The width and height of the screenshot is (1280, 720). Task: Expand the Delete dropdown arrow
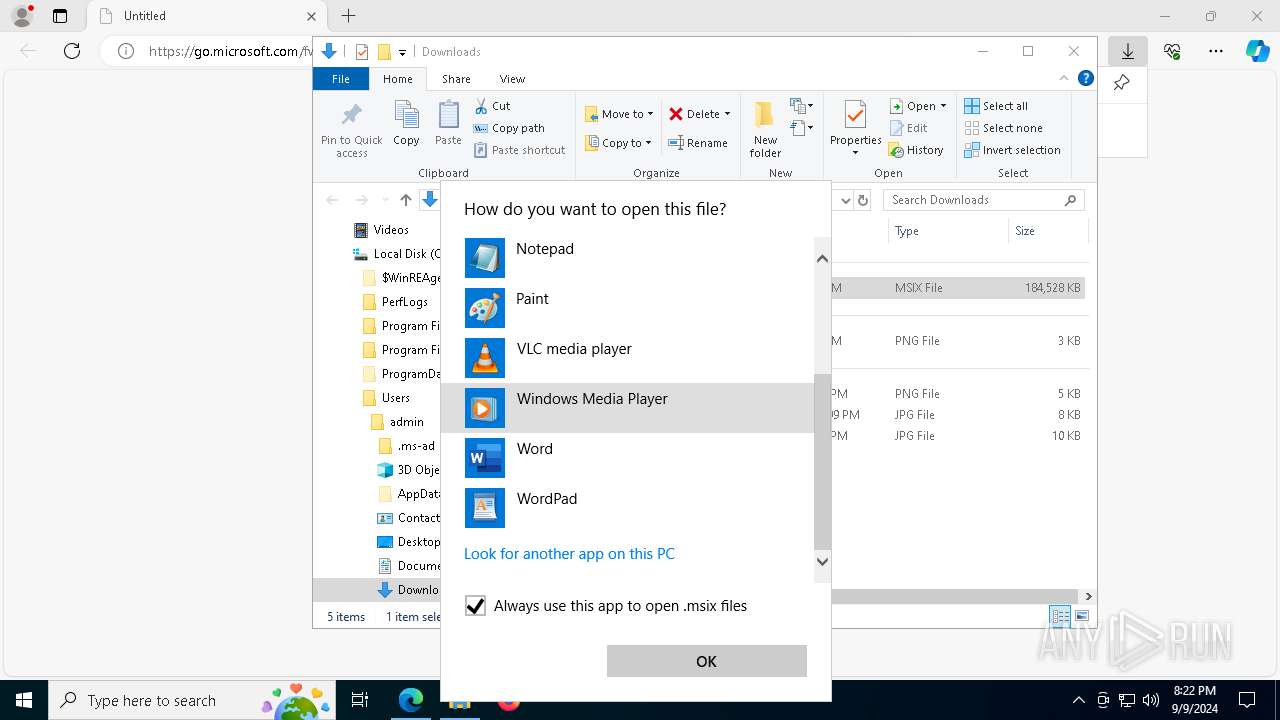[727, 114]
